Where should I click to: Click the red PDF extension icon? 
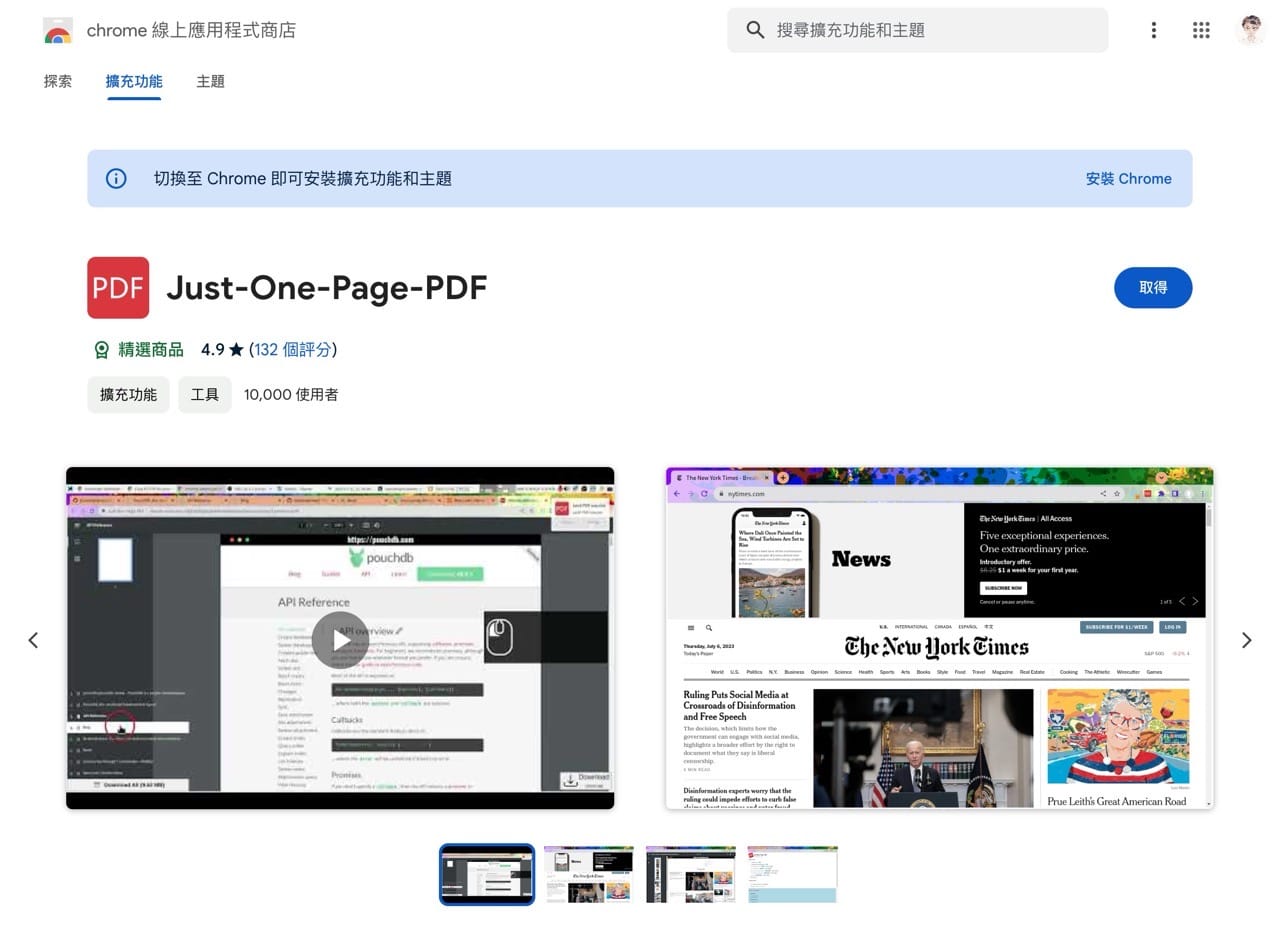118,288
